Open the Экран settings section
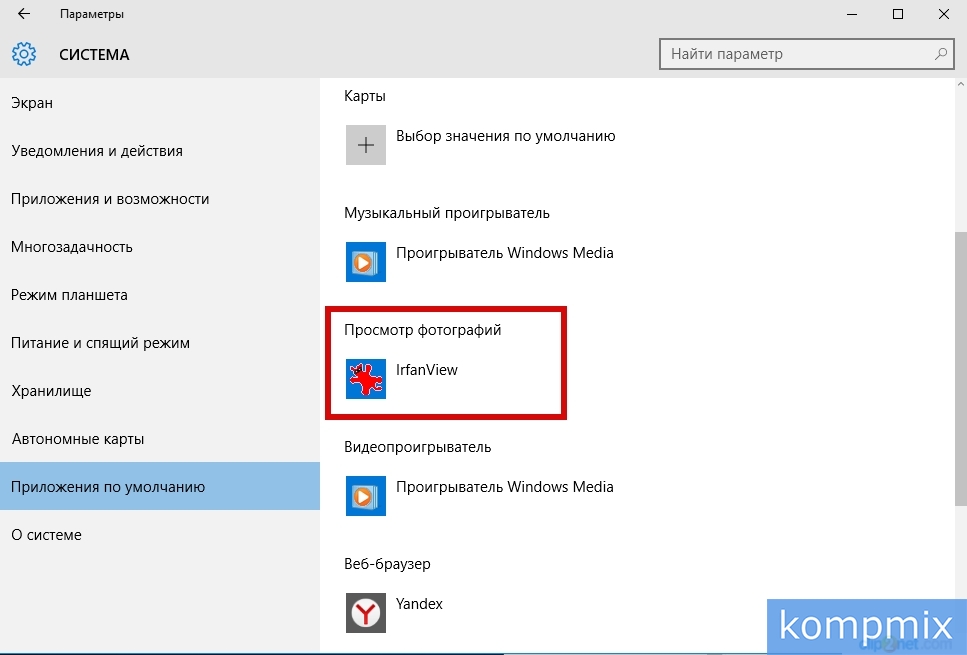967x655 pixels. [160, 103]
